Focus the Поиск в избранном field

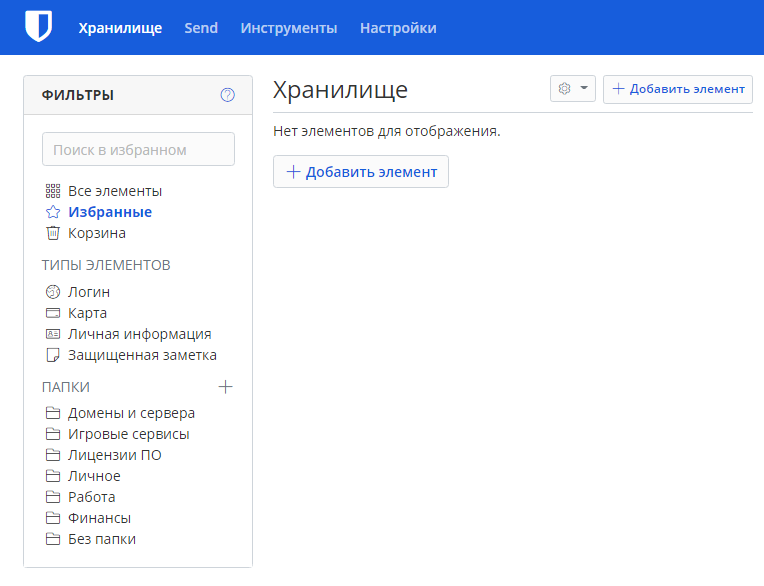138,149
